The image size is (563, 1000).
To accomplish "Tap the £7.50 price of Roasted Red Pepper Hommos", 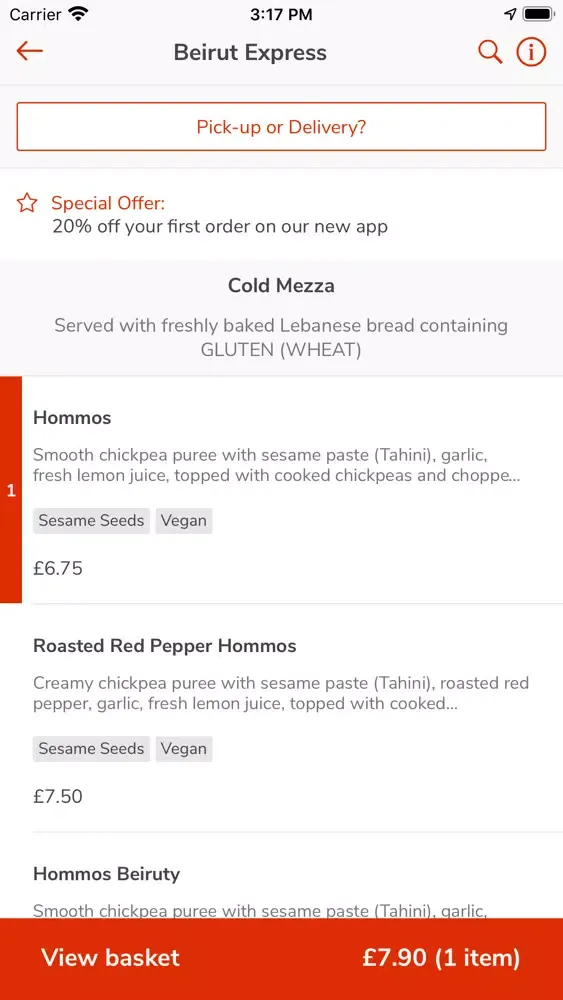I will tap(58, 797).
